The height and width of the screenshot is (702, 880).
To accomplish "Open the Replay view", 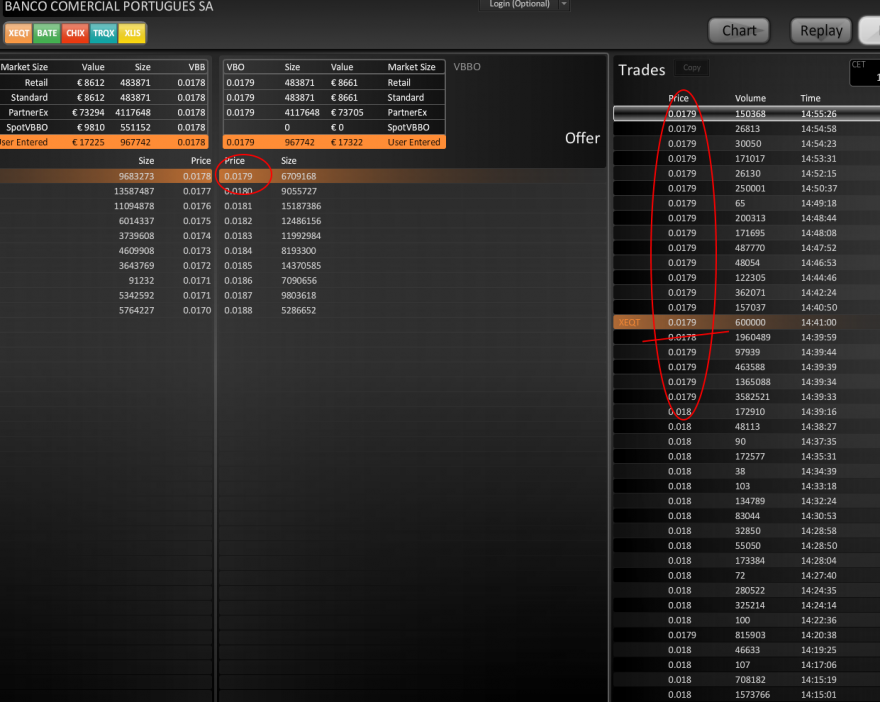I will point(821,31).
